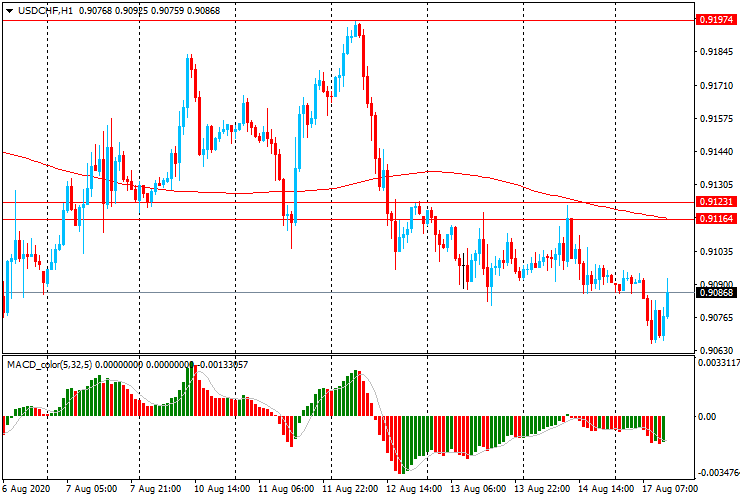The height and width of the screenshot is (500, 740).
Task: Click the black 0.90868 current price tag
Action: click(x=717, y=293)
